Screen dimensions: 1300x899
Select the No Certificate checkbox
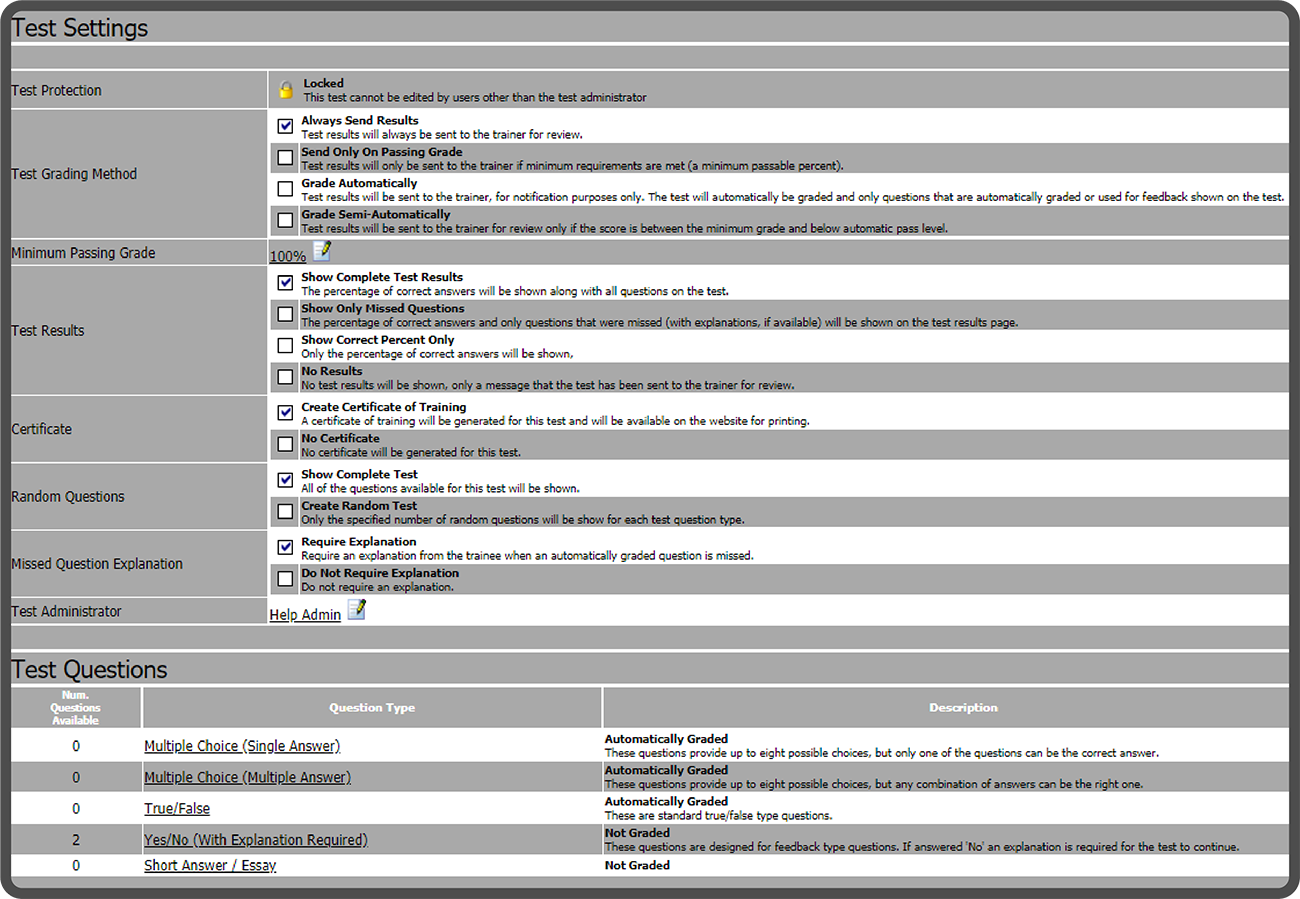[286, 444]
